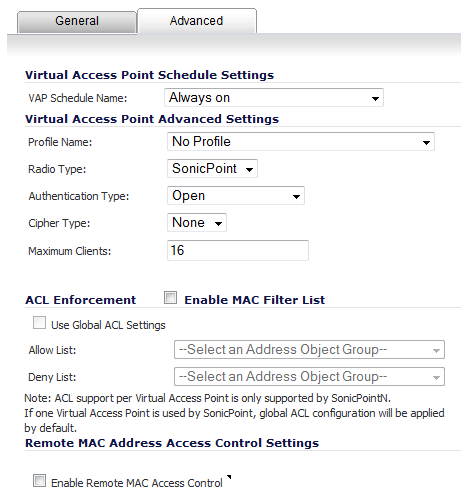Switch to the General tab

coord(77,22)
